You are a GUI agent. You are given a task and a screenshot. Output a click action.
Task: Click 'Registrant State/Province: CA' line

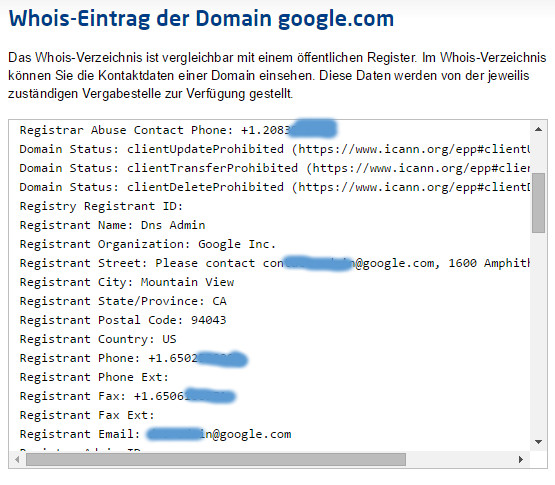123,301
